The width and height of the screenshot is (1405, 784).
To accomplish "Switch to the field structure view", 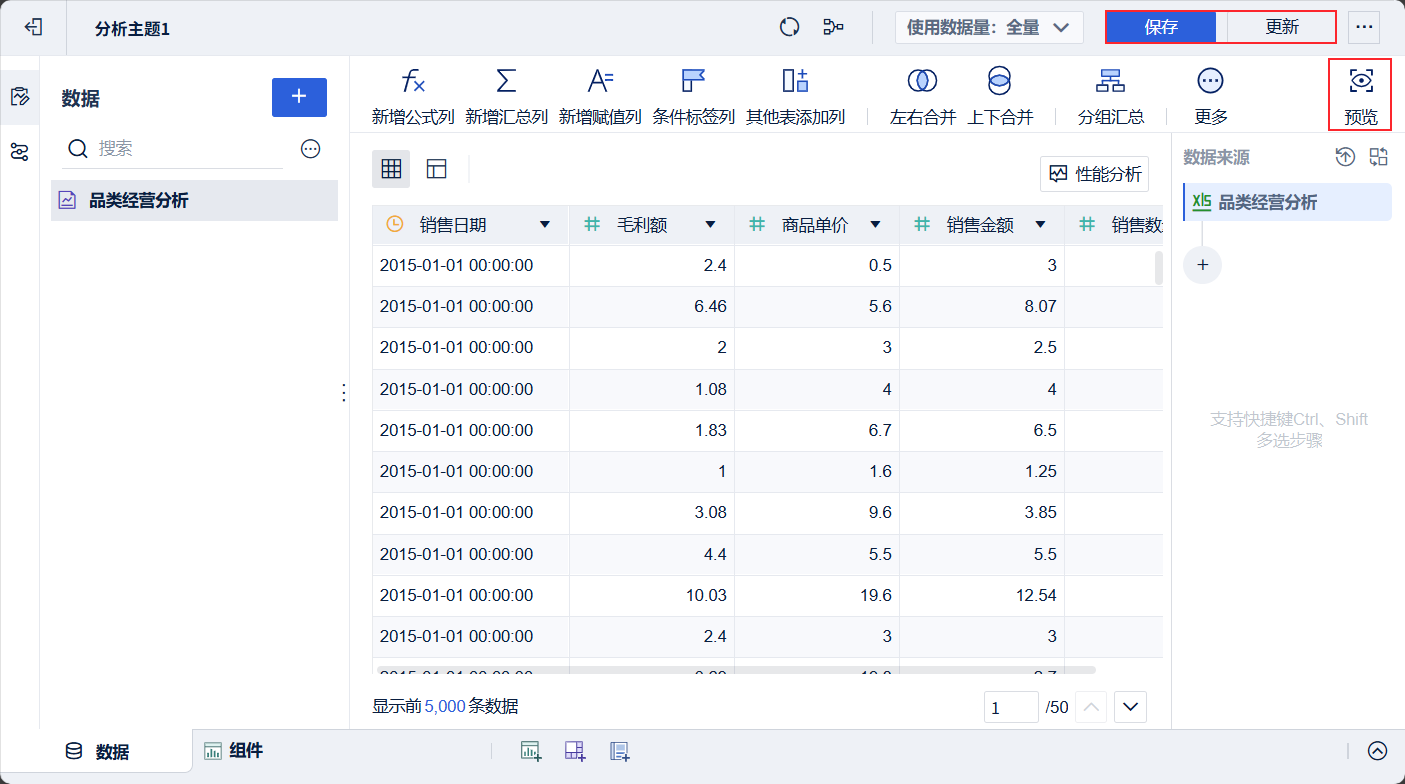I will 436,169.
